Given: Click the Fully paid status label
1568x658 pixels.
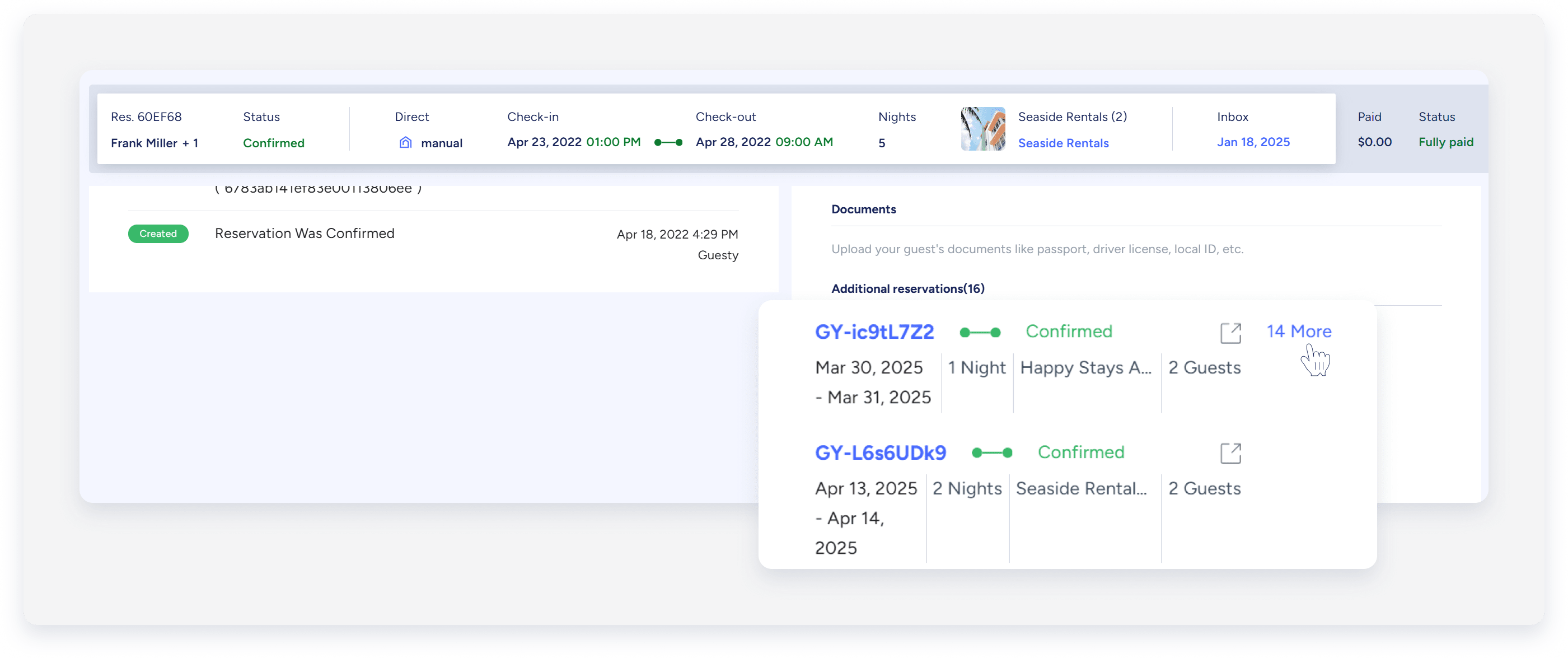Looking at the screenshot, I should (x=1445, y=142).
